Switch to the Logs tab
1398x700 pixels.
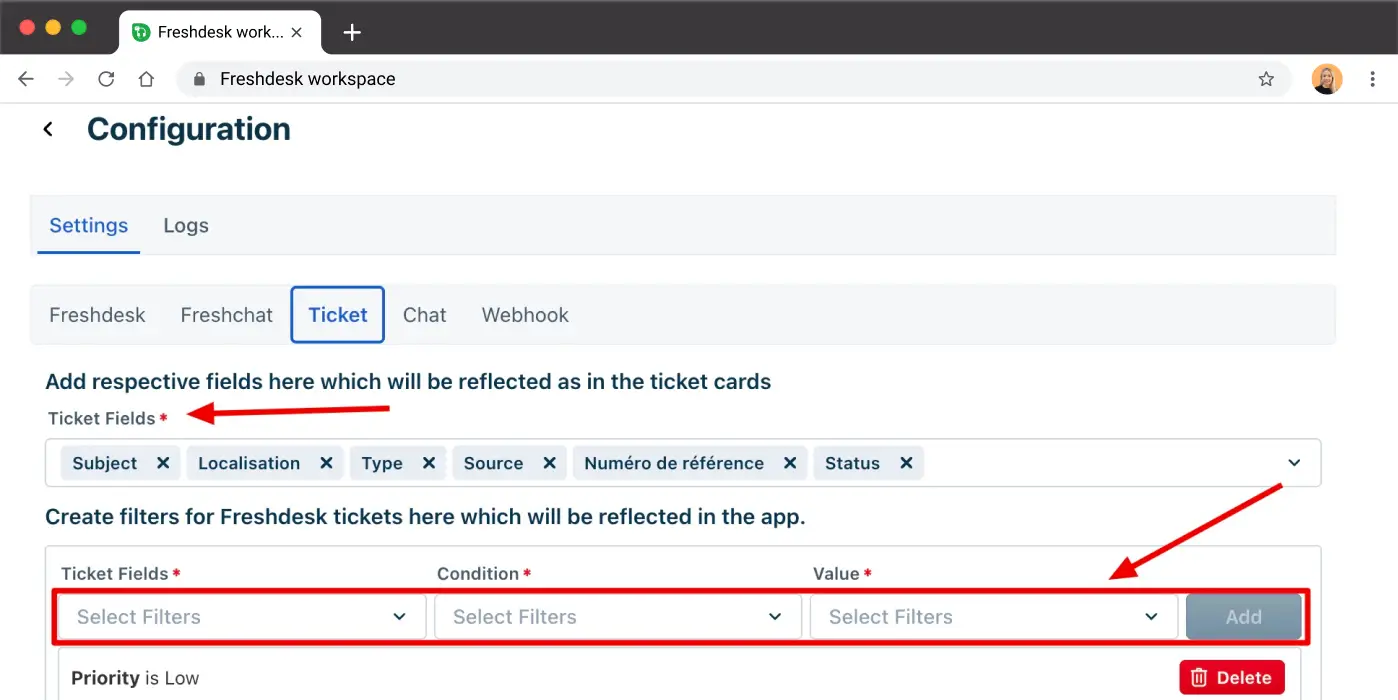click(x=186, y=225)
